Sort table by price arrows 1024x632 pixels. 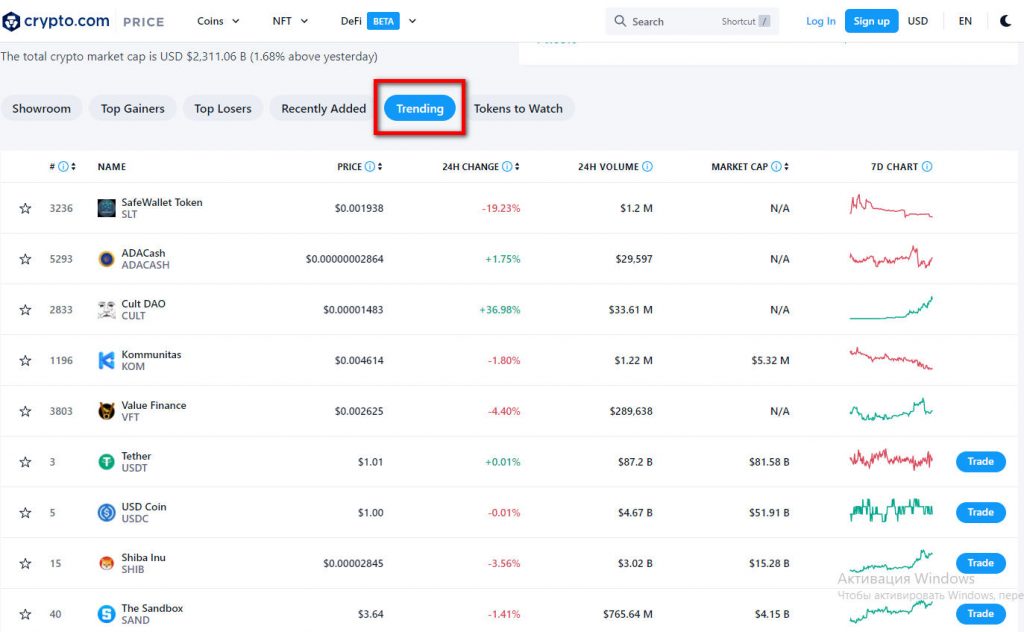point(379,166)
